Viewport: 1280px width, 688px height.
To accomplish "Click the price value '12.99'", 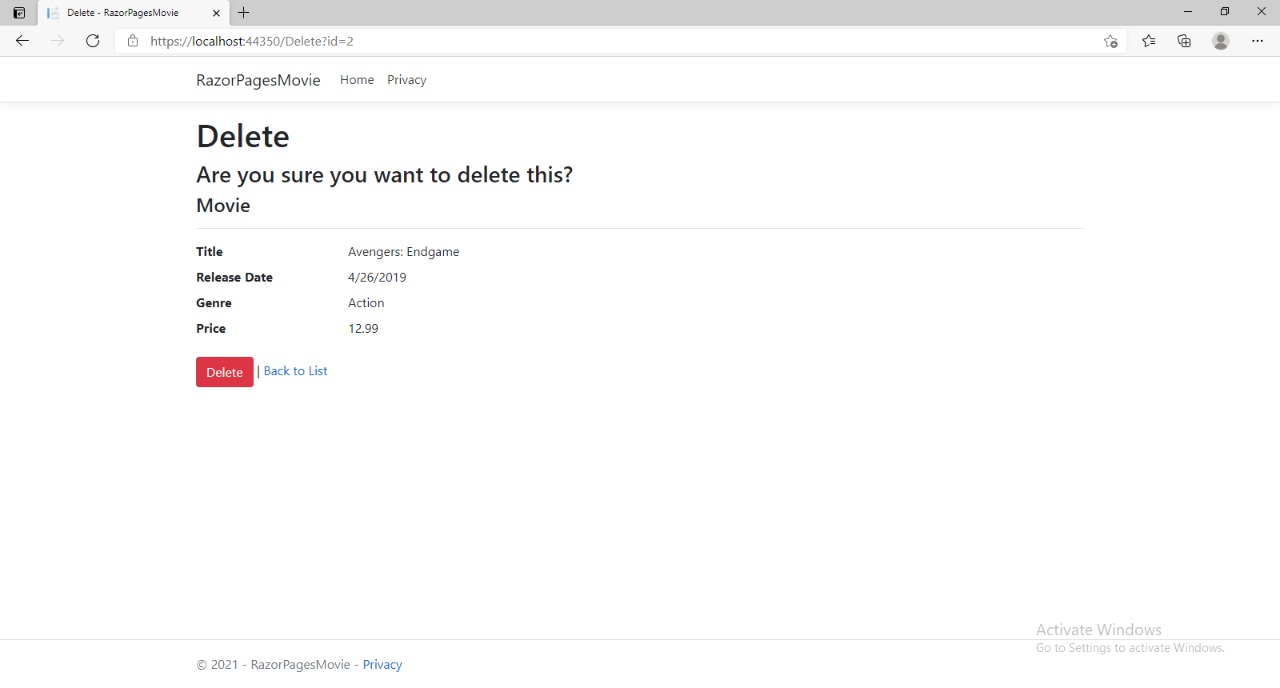I will point(363,329).
